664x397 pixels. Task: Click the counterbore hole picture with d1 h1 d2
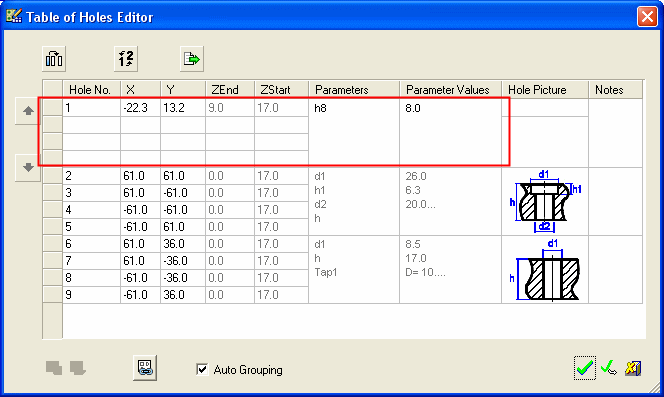coord(545,201)
